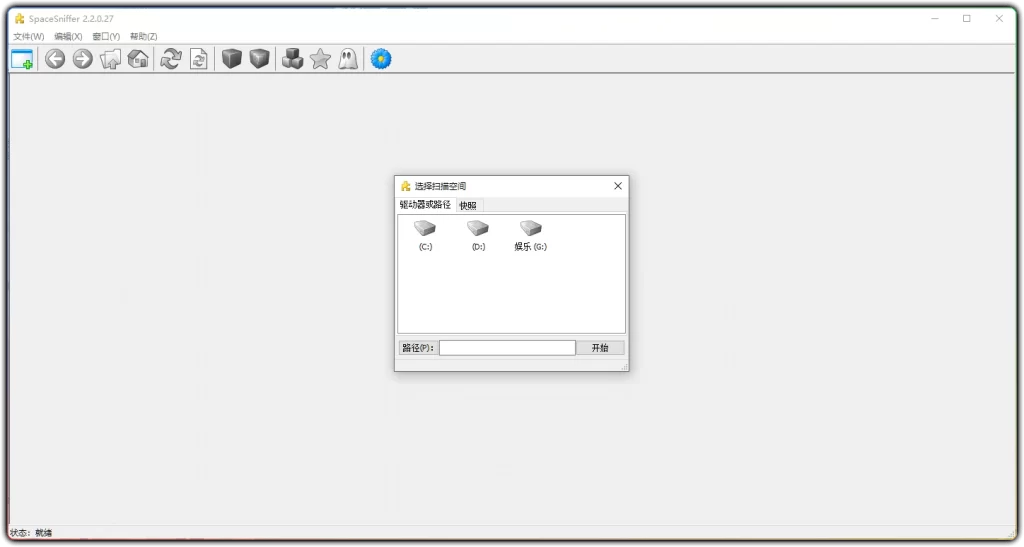The image size is (1024, 547).
Task: Switch to the 驱动器或路径 tab
Action: pos(425,205)
